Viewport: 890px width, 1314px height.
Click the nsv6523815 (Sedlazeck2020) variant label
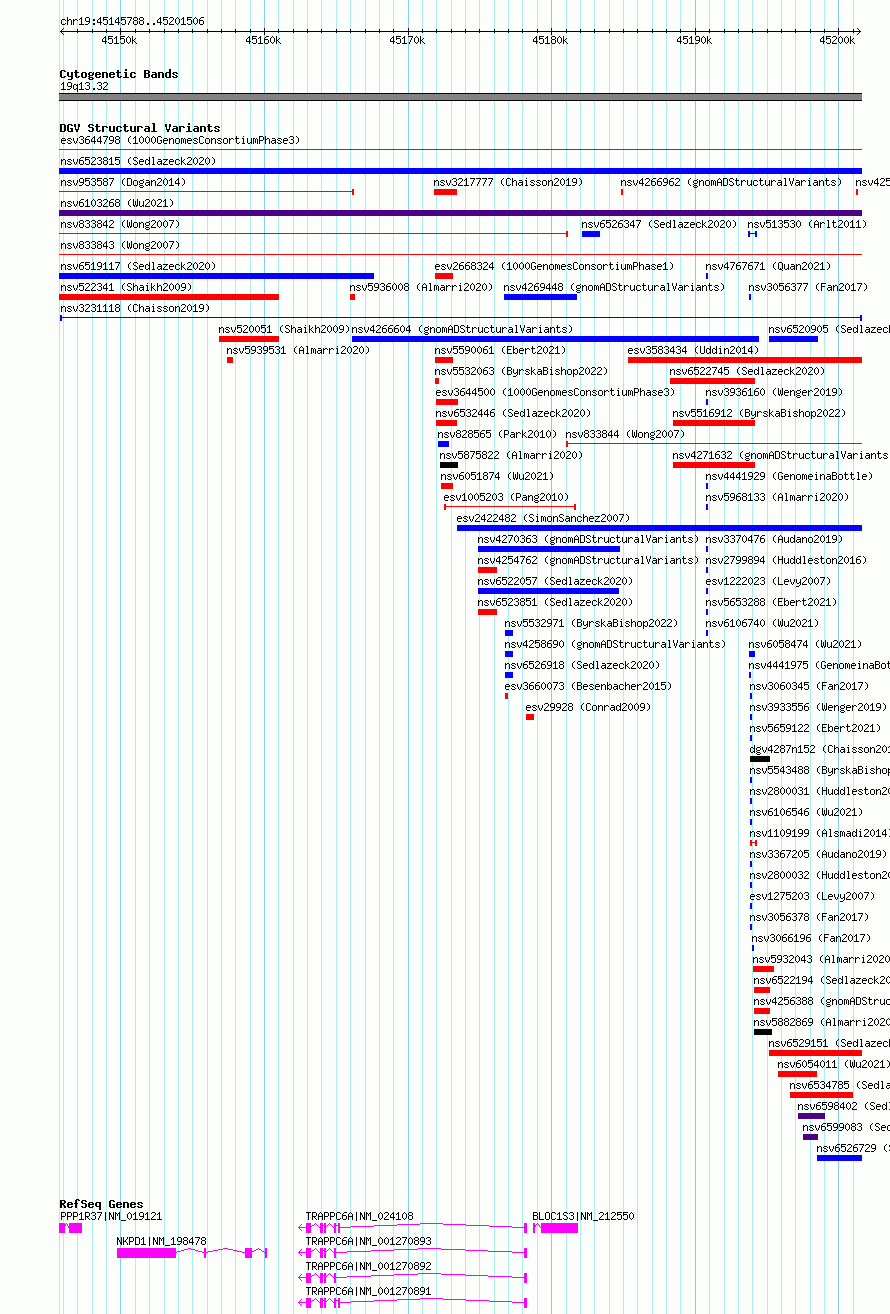[x=138, y=161]
